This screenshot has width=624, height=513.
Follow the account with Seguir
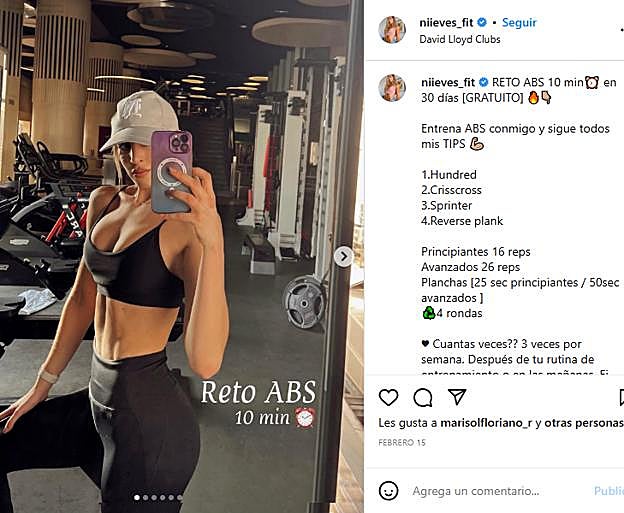[519, 23]
